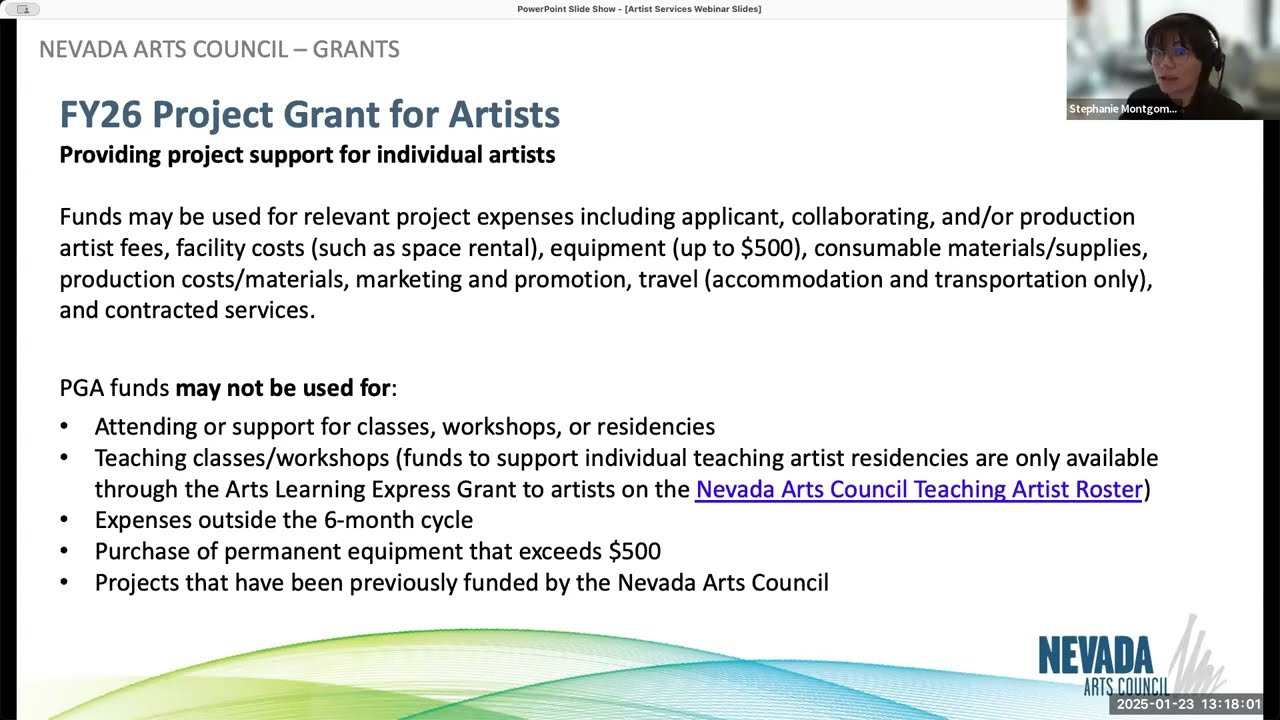Click the bullet about permanent equipment exceeding $500
This screenshot has height=720, width=1280.
point(378,551)
